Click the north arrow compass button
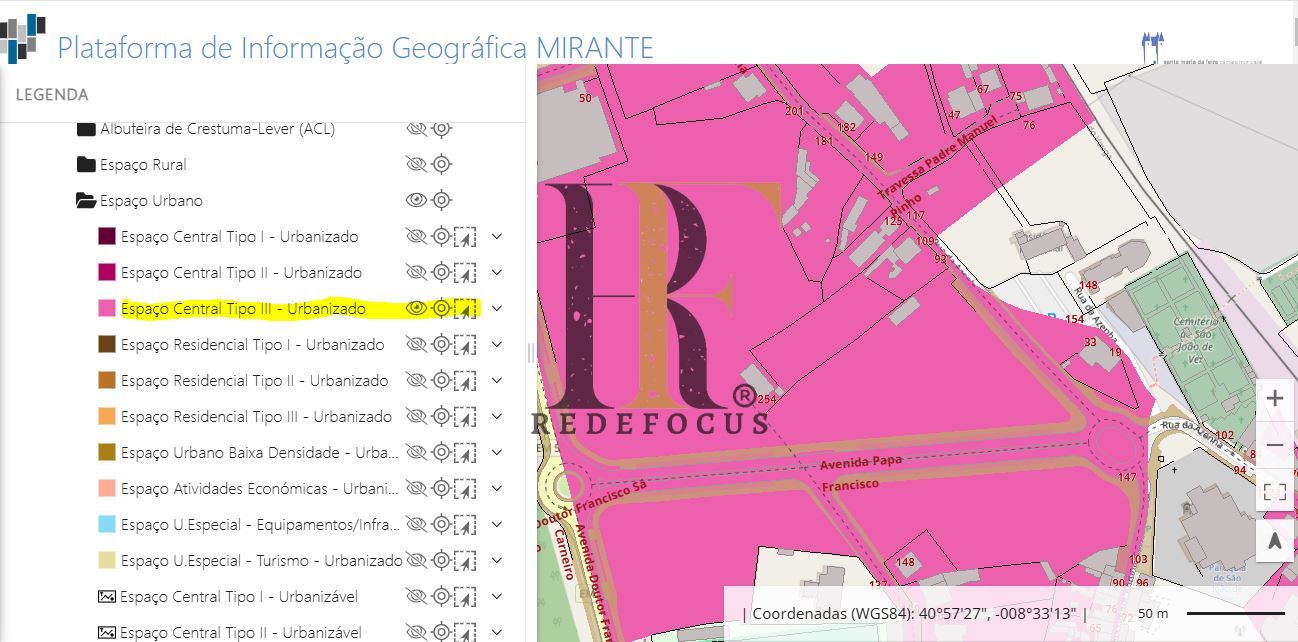This screenshot has width=1298, height=642. 1274,541
